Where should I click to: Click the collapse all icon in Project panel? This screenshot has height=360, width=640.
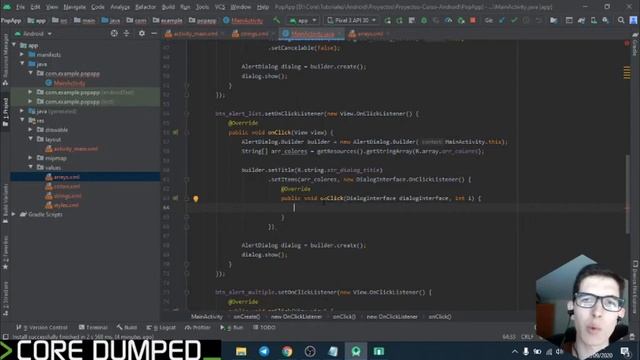(x=127, y=33)
